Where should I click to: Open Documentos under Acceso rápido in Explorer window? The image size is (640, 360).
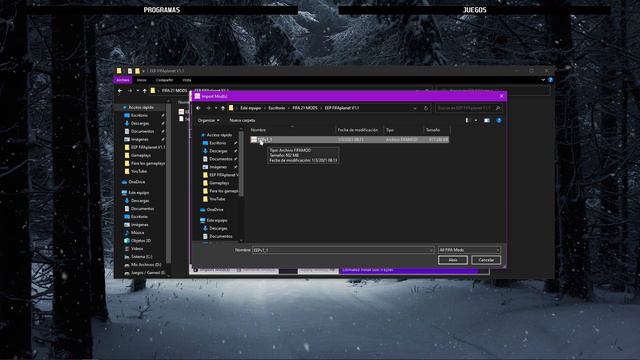pyautogui.click(x=142, y=131)
